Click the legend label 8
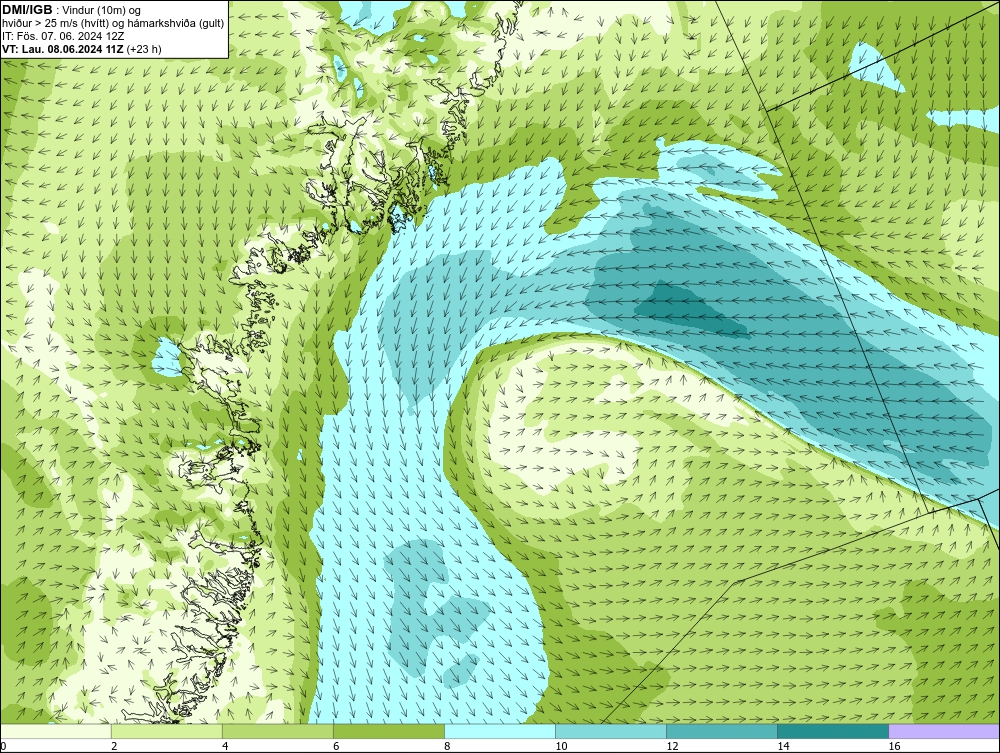 click(x=447, y=746)
